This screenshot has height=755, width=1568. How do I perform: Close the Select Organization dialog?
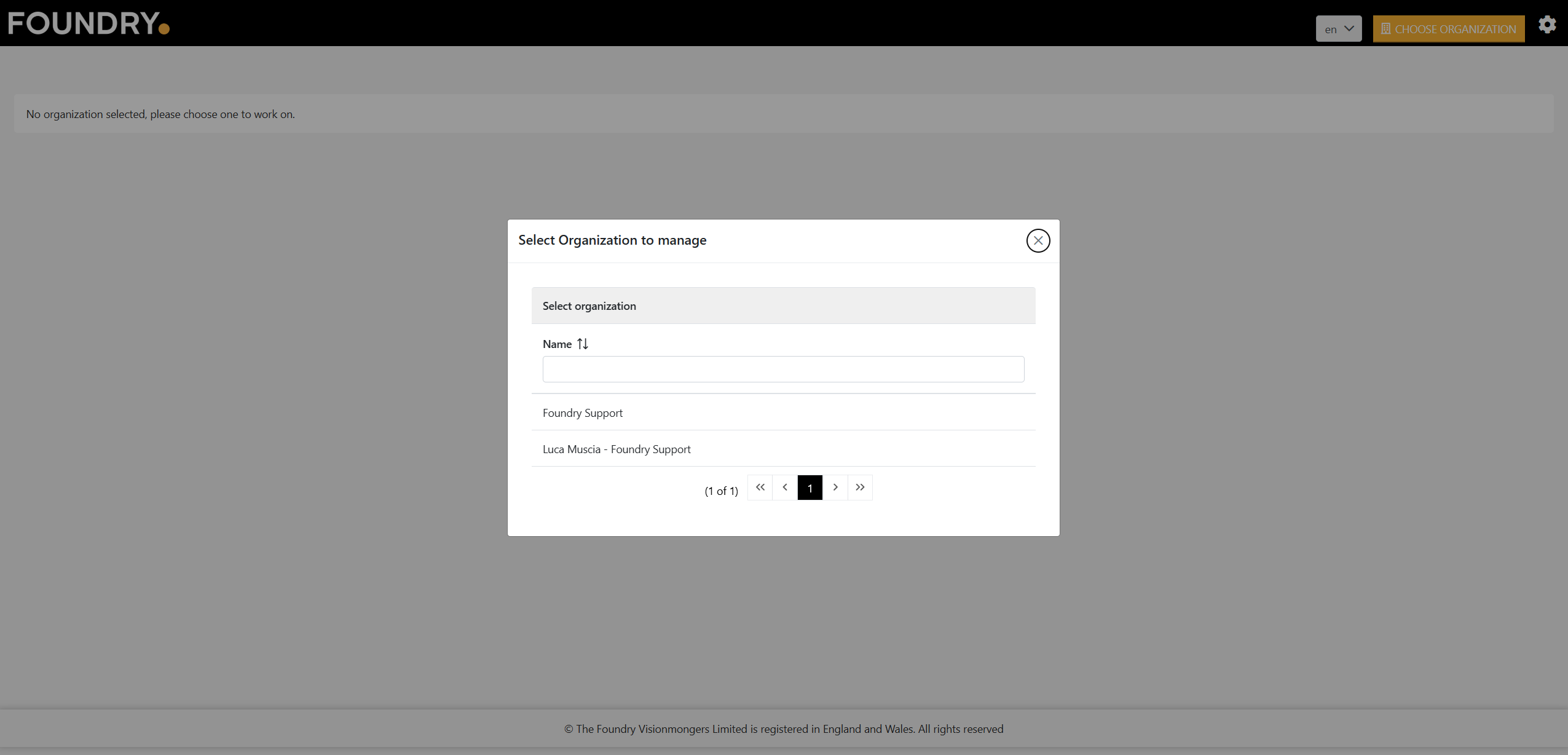point(1038,240)
